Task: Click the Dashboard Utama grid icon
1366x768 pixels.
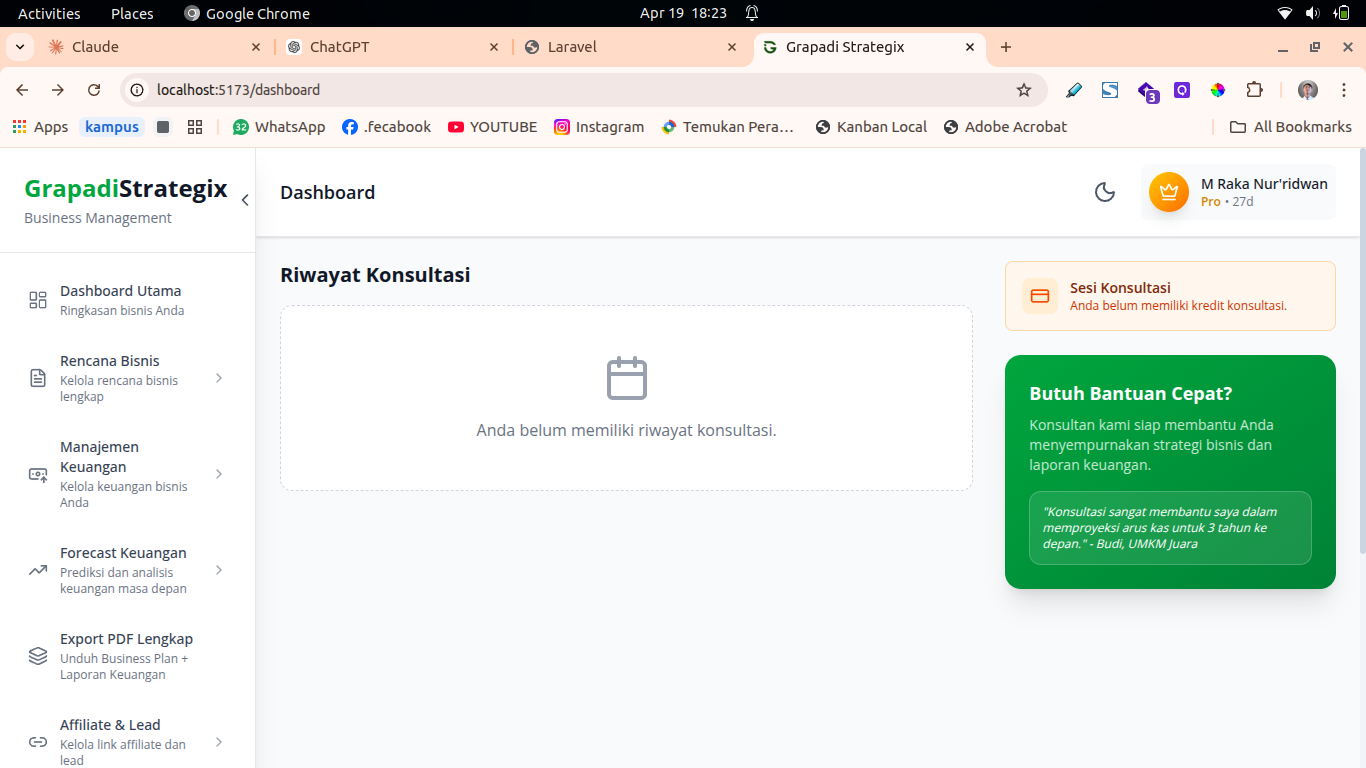Action: click(38, 300)
